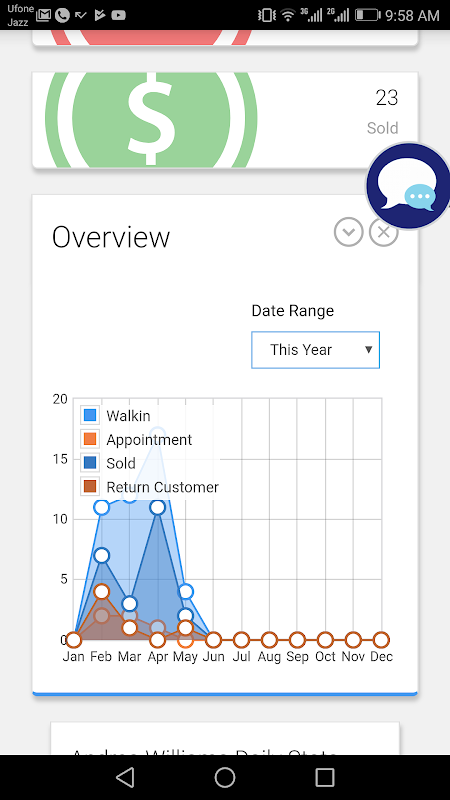The width and height of the screenshot is (450, 800).
Task: Tap the 'Jul' axis label
Action: pyautogui.click(x=241, y=657)
